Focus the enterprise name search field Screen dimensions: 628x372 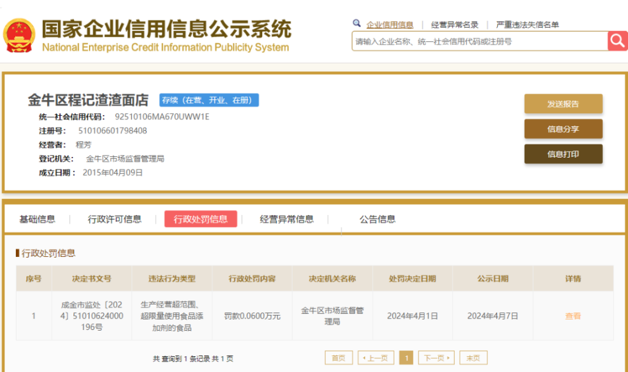(x=480, y=41)
